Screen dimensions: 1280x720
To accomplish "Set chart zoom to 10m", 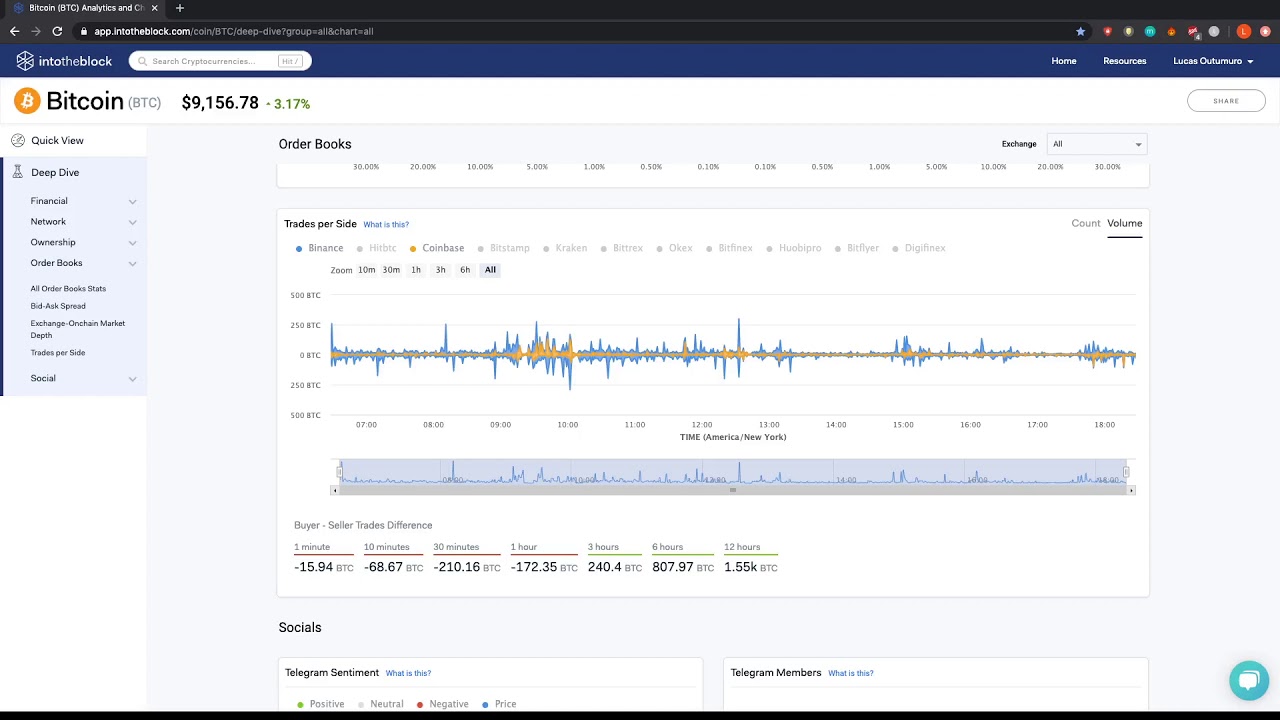I will (367, 270).
